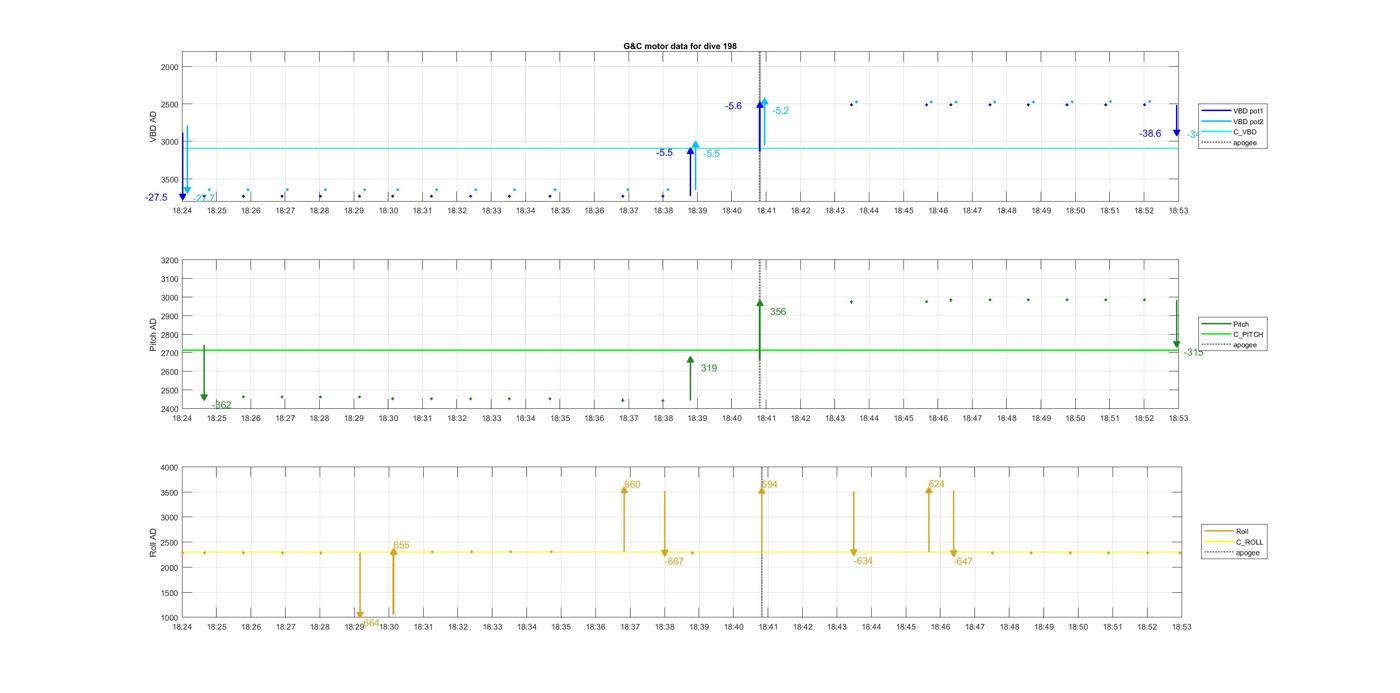Click '18:44' time tick under Roll plot
Image resolution: width=1400 pixels, height=693 pixels.
pos(871,627)
